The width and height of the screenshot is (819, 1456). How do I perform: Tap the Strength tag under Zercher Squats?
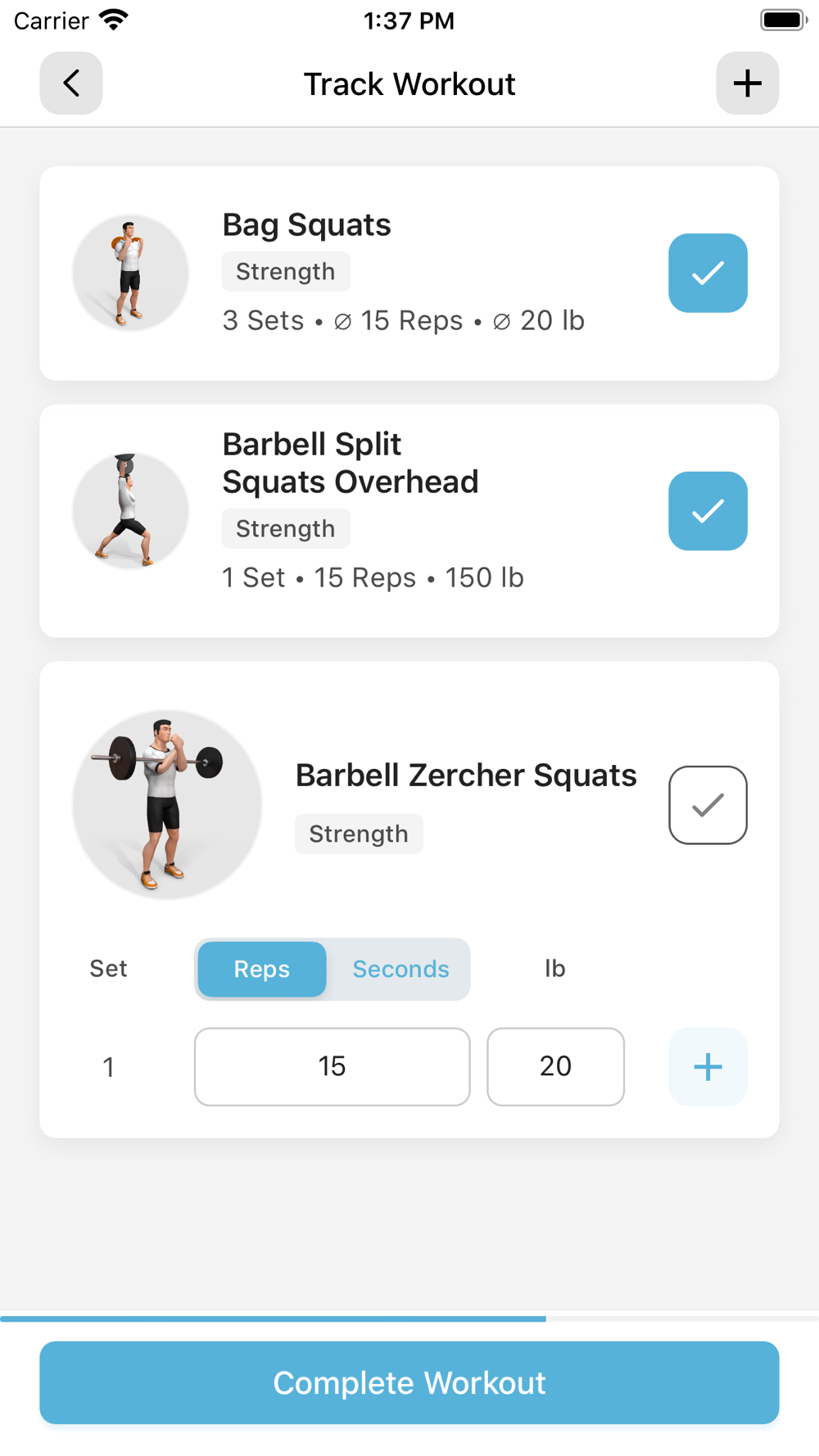point(359,834)
